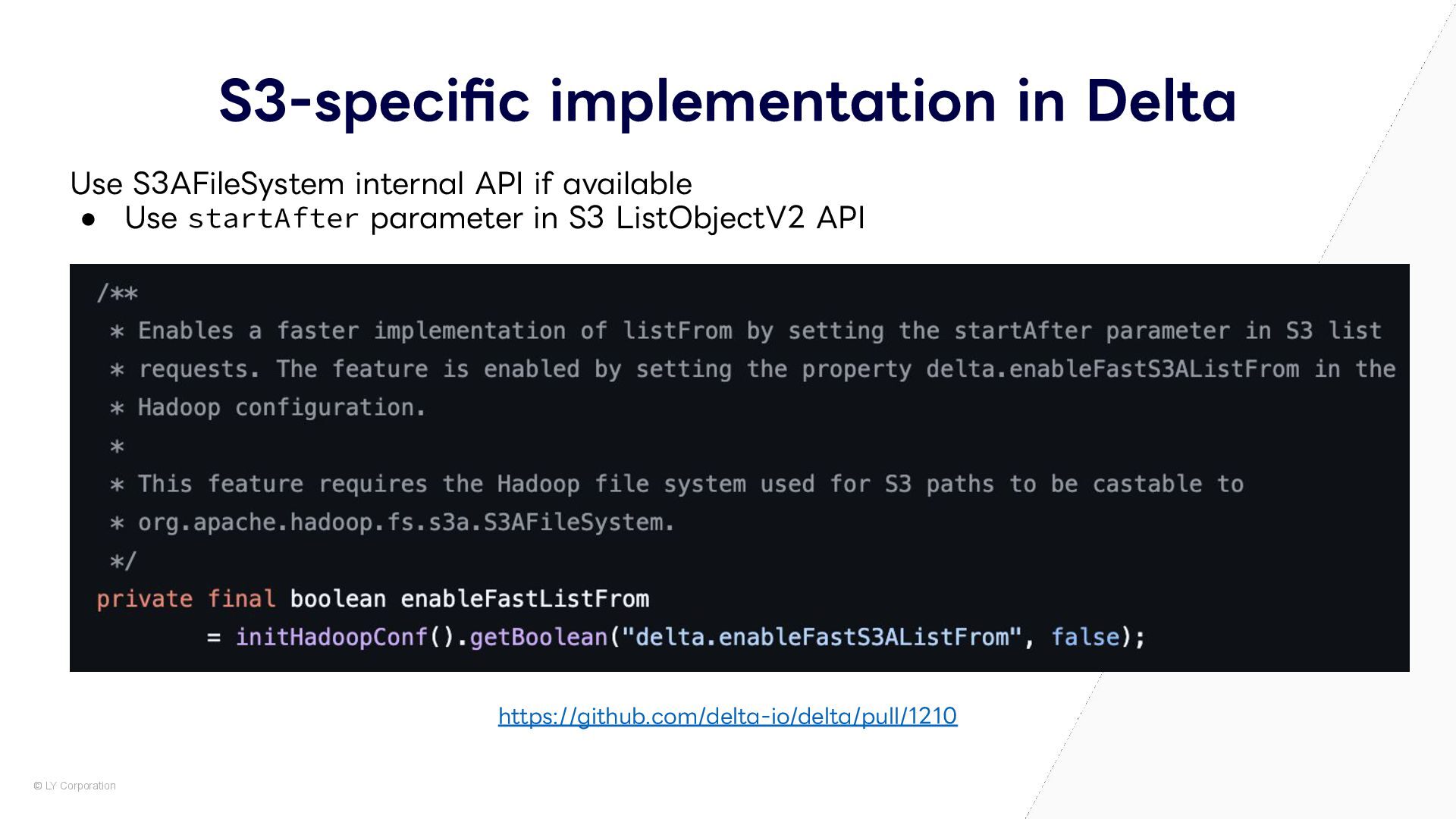Click the enableFastListFrom variable name
The width and height of the screenshot is (1456, 819).
(x=525, y=599)
